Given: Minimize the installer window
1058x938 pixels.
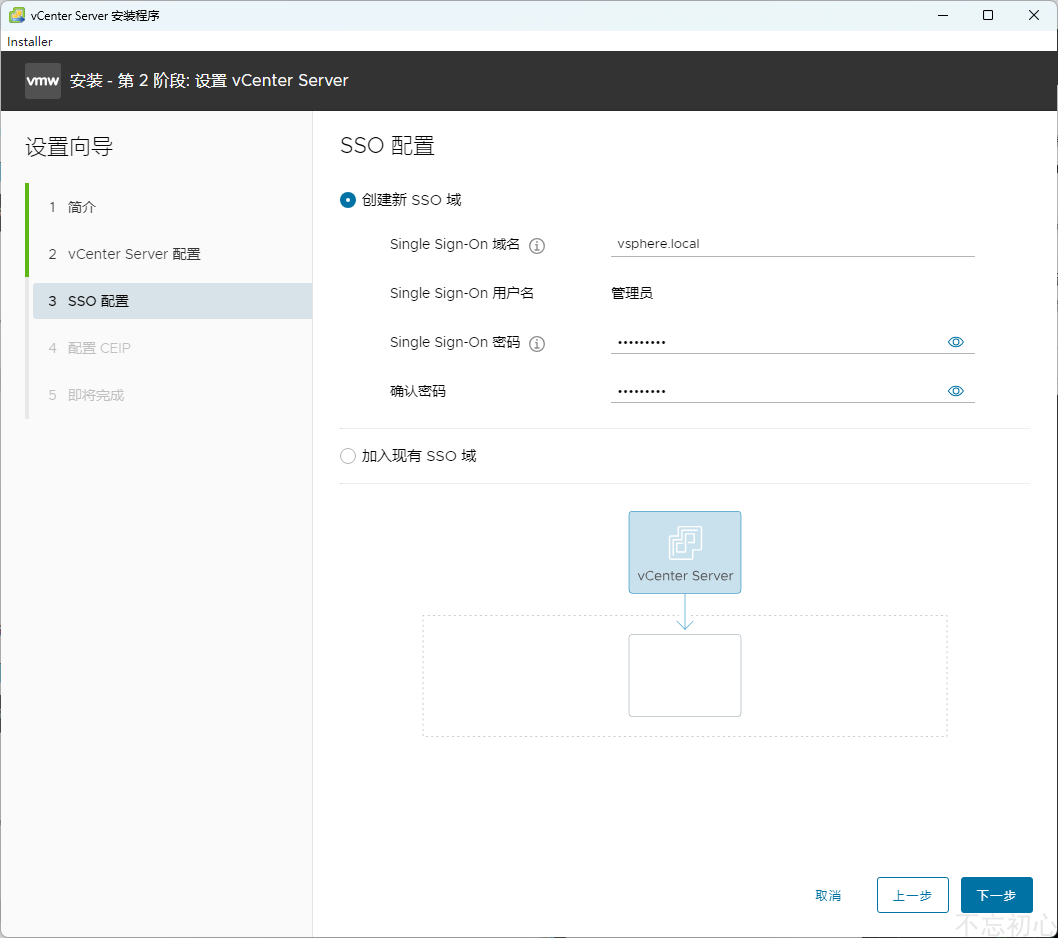Looking at the screenshot, I should [943, 15].
